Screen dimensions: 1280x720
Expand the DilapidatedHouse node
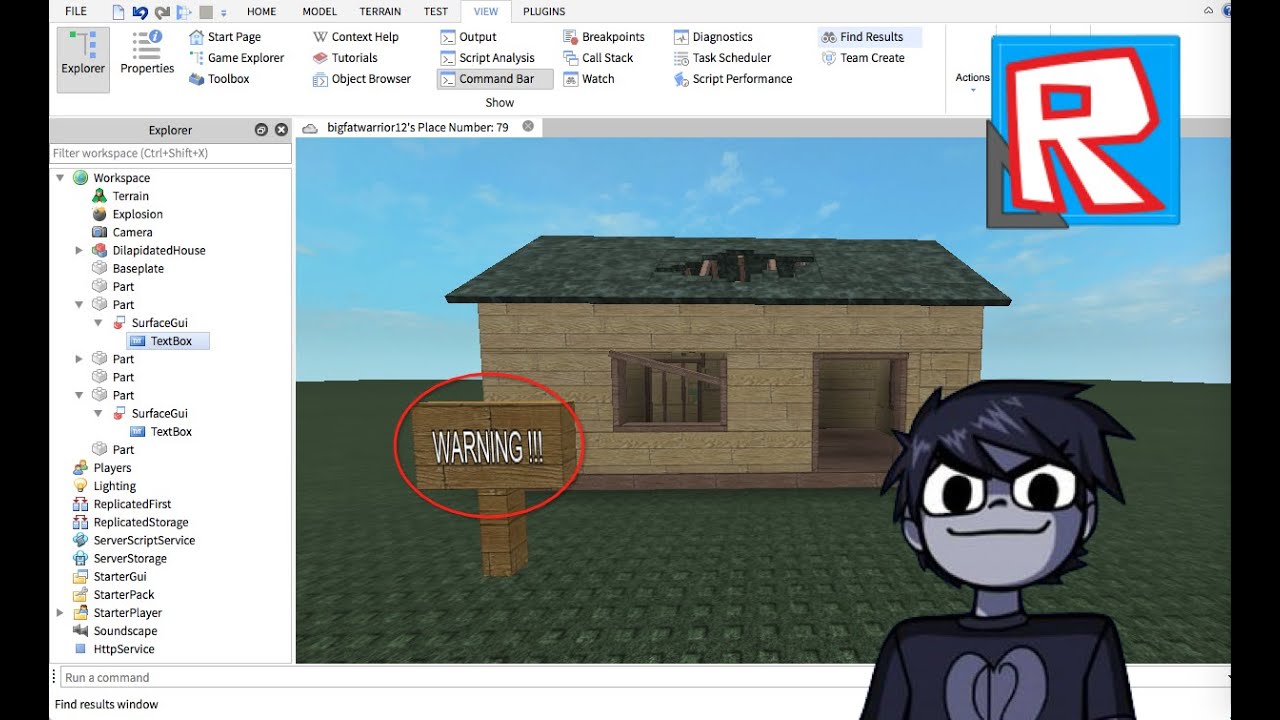point(79,250)
